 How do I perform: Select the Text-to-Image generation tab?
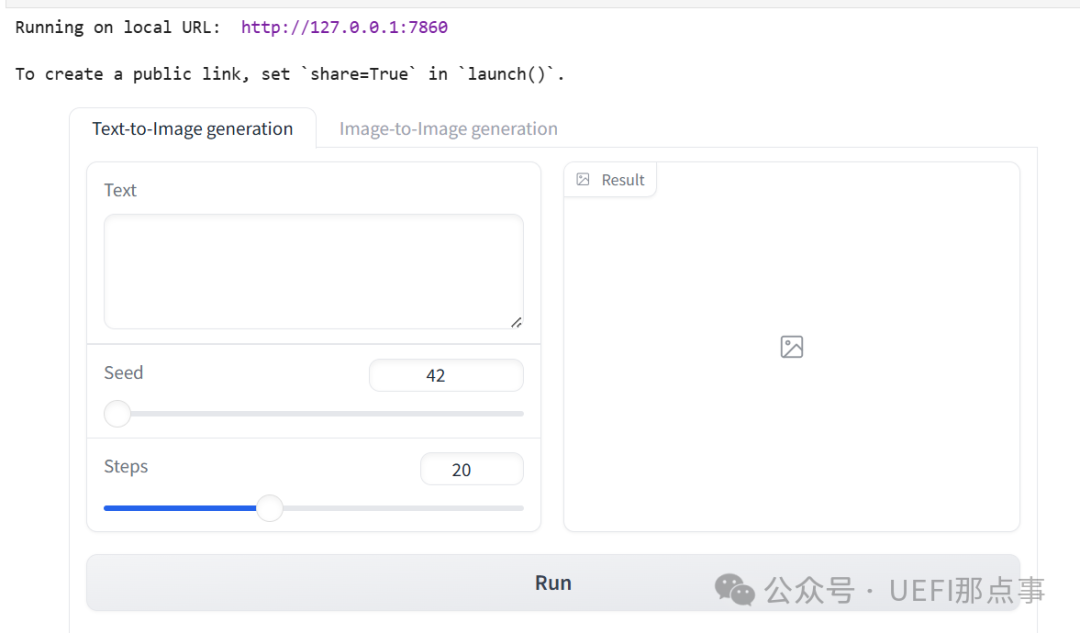pyautogui.click(x=192, y=129)
